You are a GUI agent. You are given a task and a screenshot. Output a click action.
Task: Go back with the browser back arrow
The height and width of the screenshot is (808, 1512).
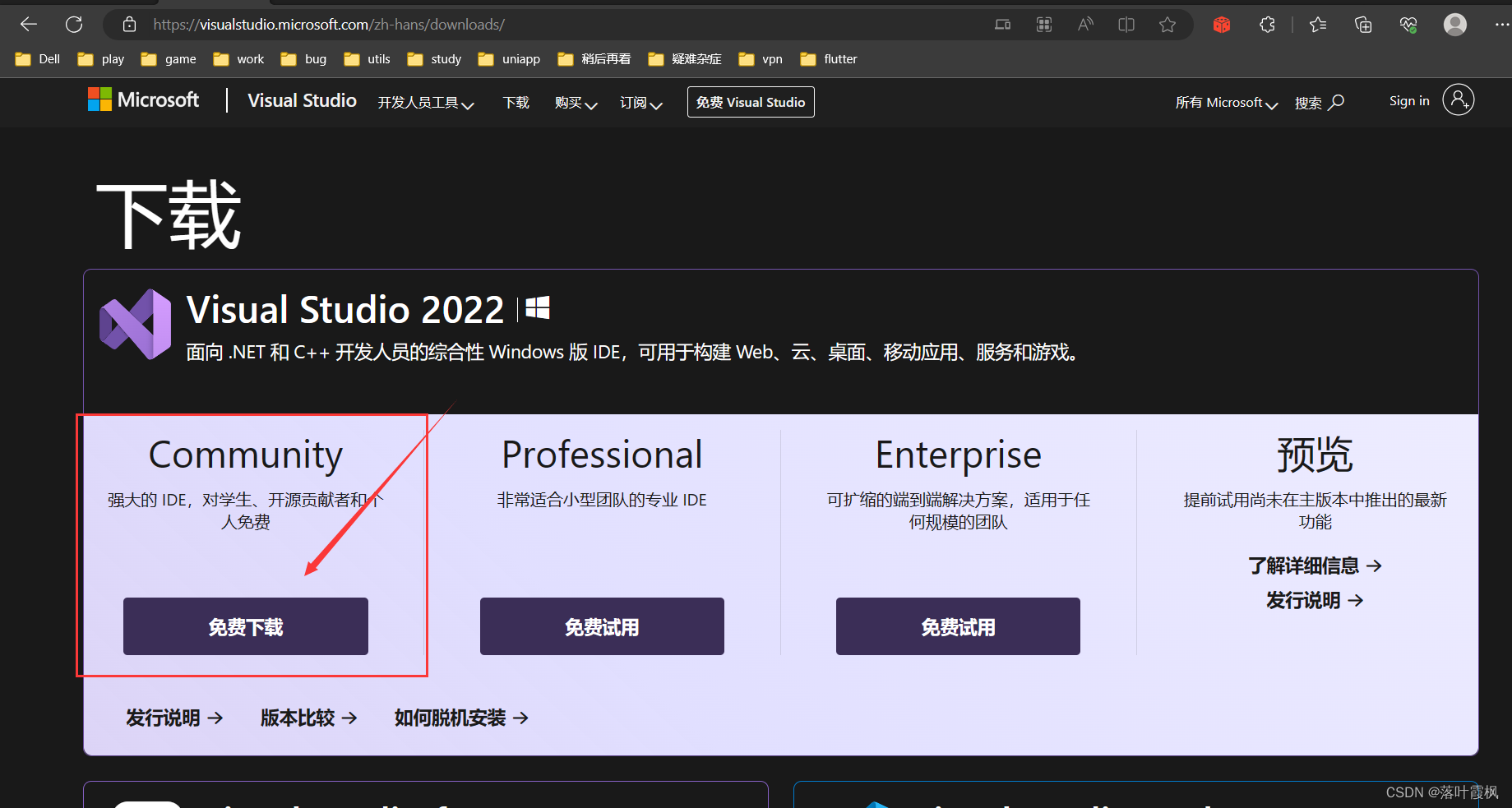click(x=29, y=25)
